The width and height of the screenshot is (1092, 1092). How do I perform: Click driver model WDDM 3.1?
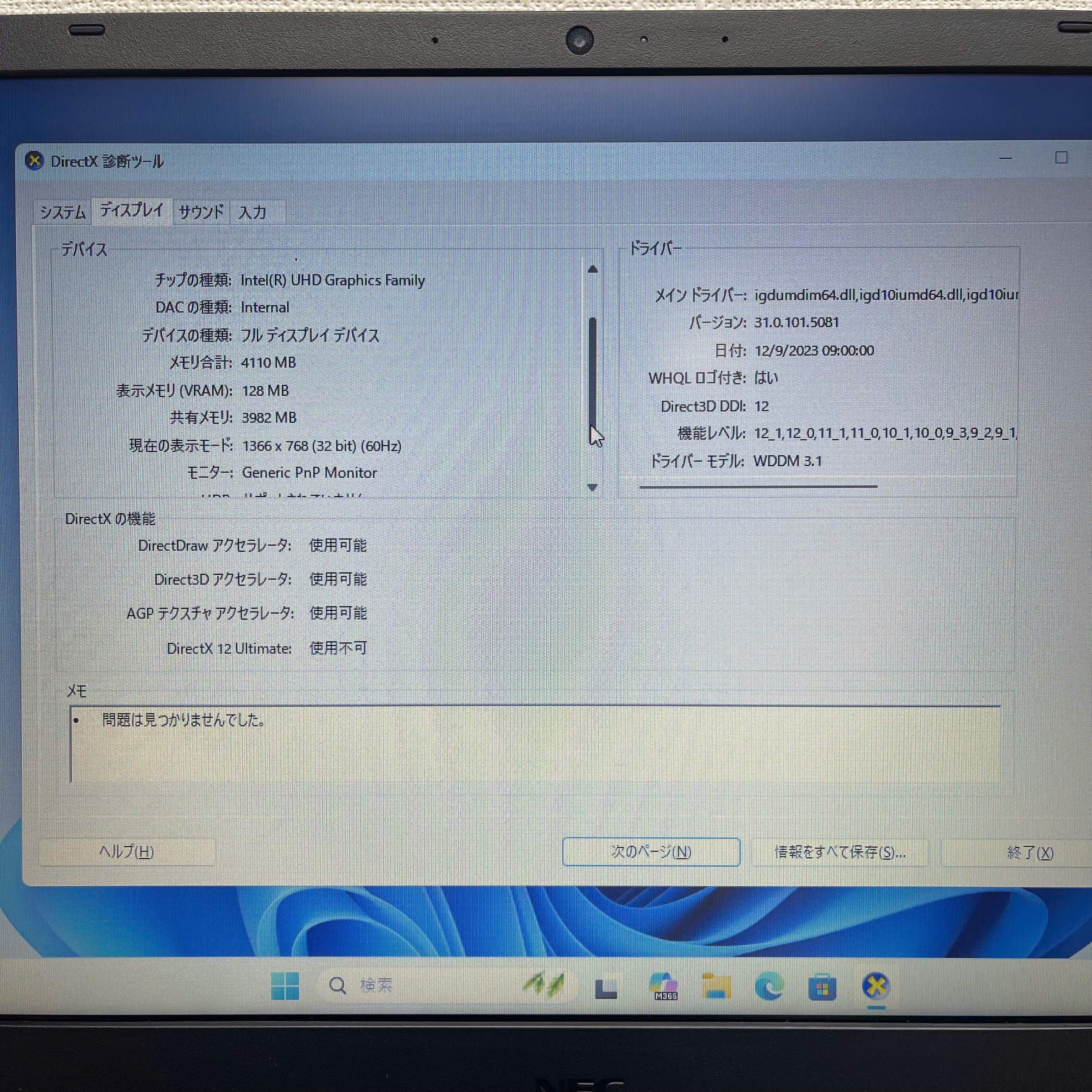pos(787,461)
